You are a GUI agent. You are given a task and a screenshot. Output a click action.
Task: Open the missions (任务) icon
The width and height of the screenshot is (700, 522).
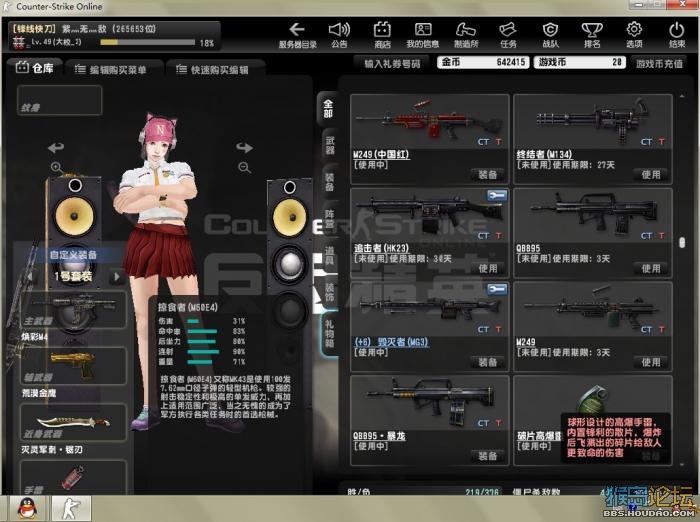click(508, 35)
